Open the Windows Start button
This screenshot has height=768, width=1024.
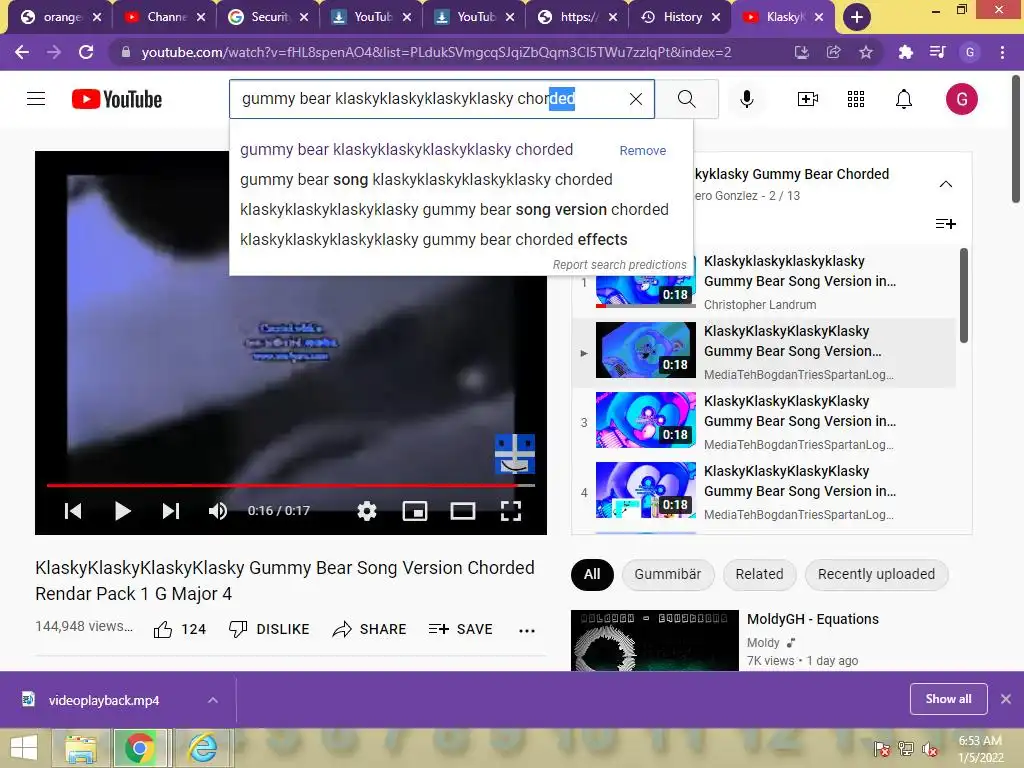click(24, 748)
